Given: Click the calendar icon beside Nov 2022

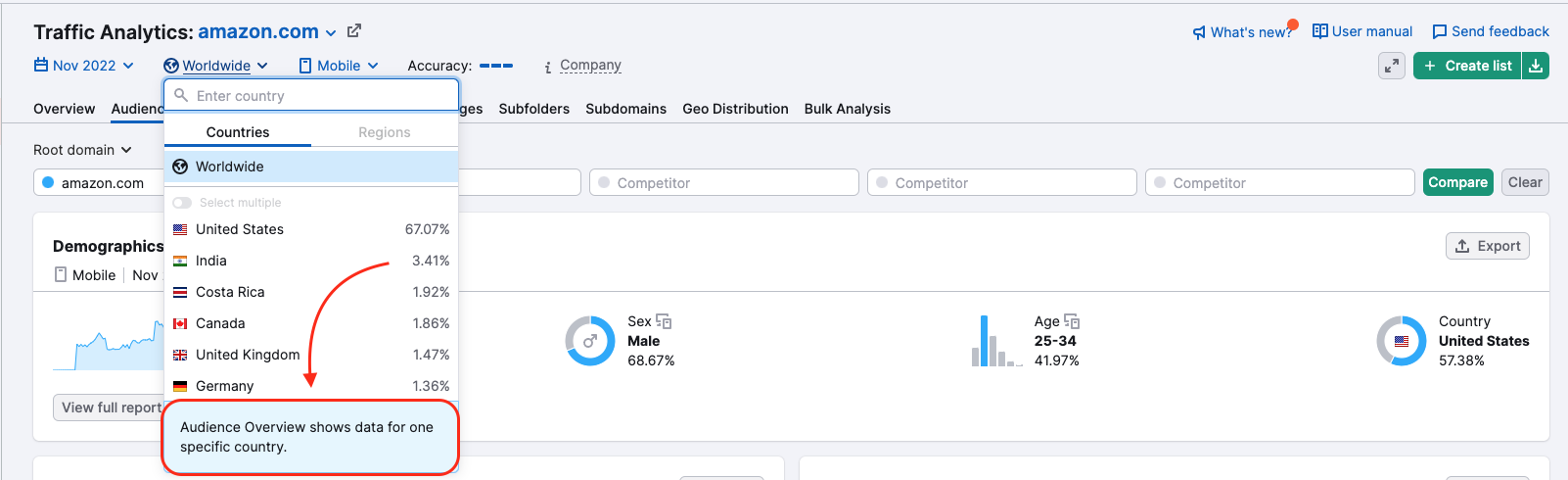Looking at the screenshot, I should (x=41, y=65).
